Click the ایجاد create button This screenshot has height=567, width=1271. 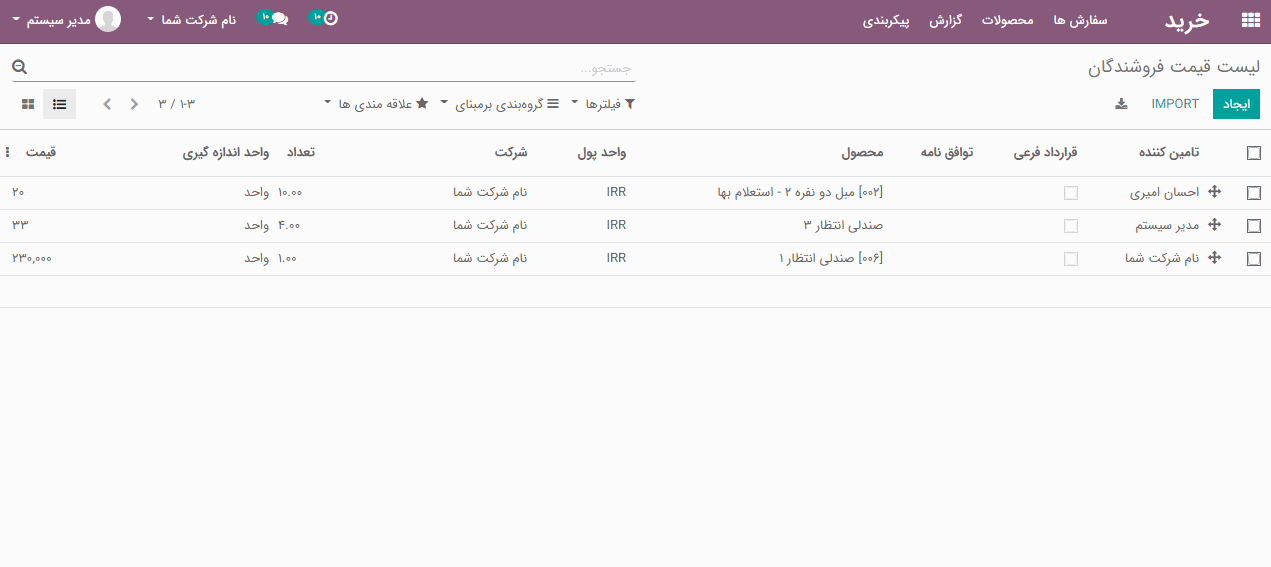[x=1237, y=104]
